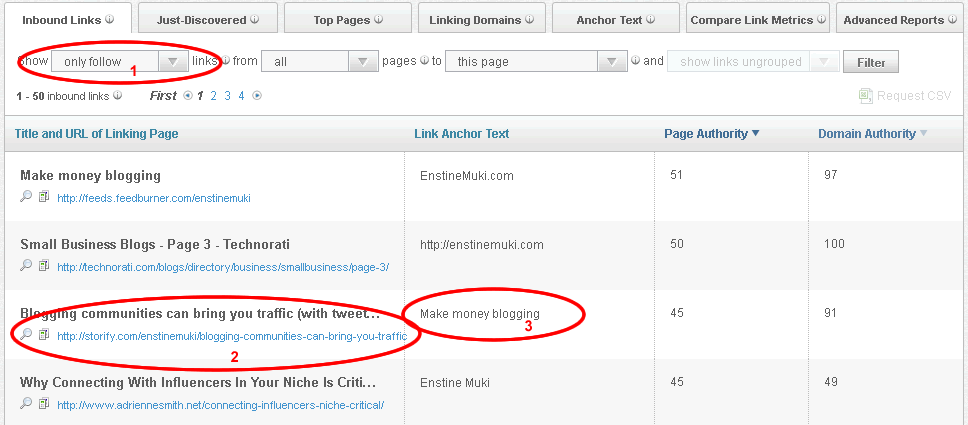Open the Linking Domains tab

point(482,19)
